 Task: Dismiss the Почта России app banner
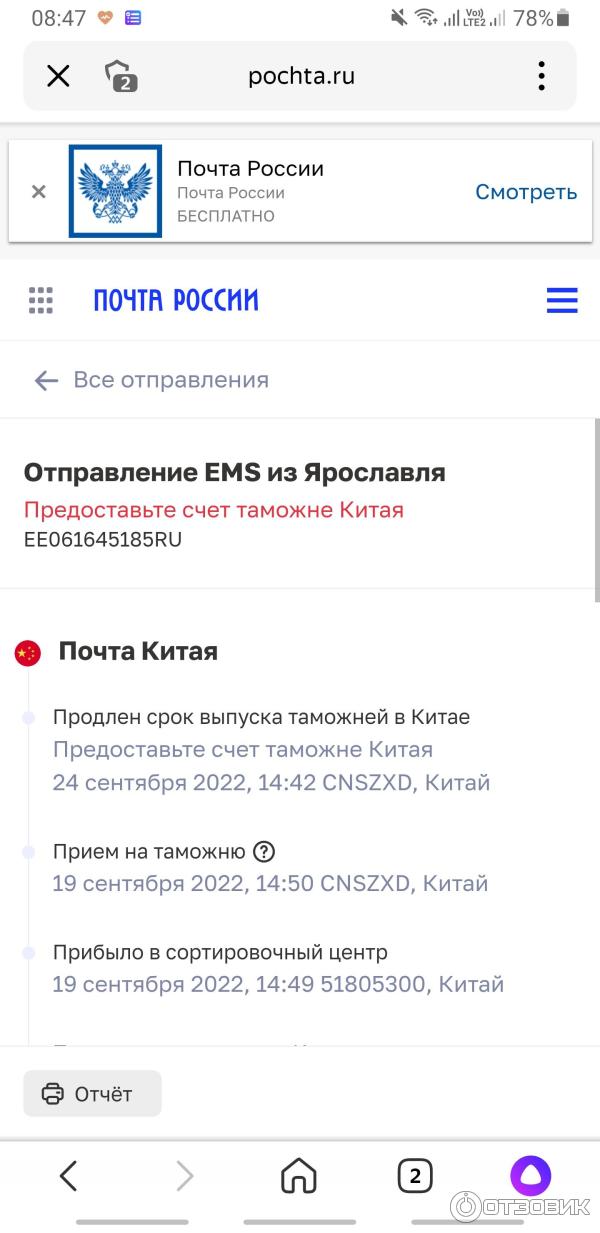tap(39, 192)
